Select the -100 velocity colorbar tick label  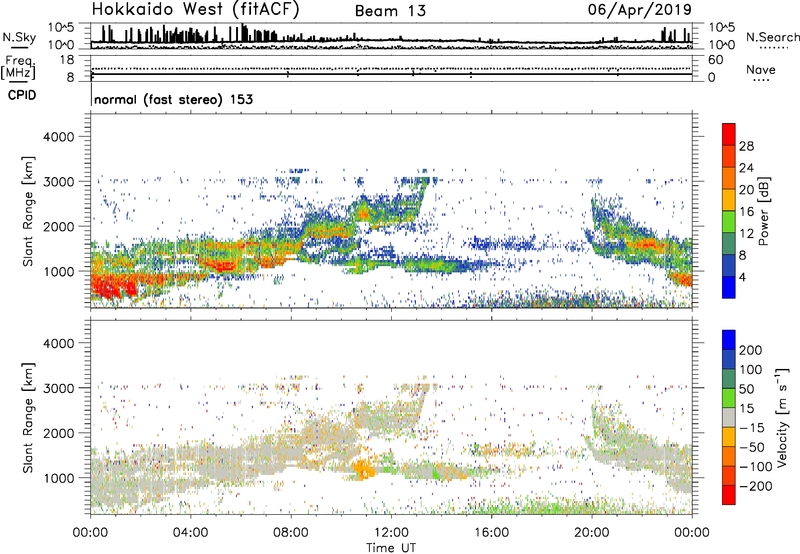point(756,467)
